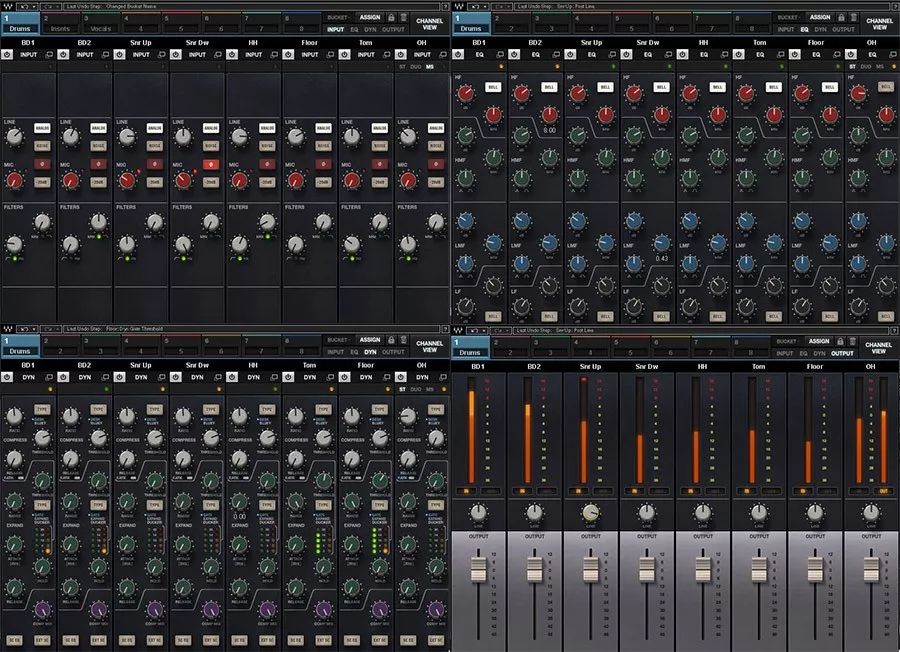Click the expand icon on BD1 input strip

point(49,55)
